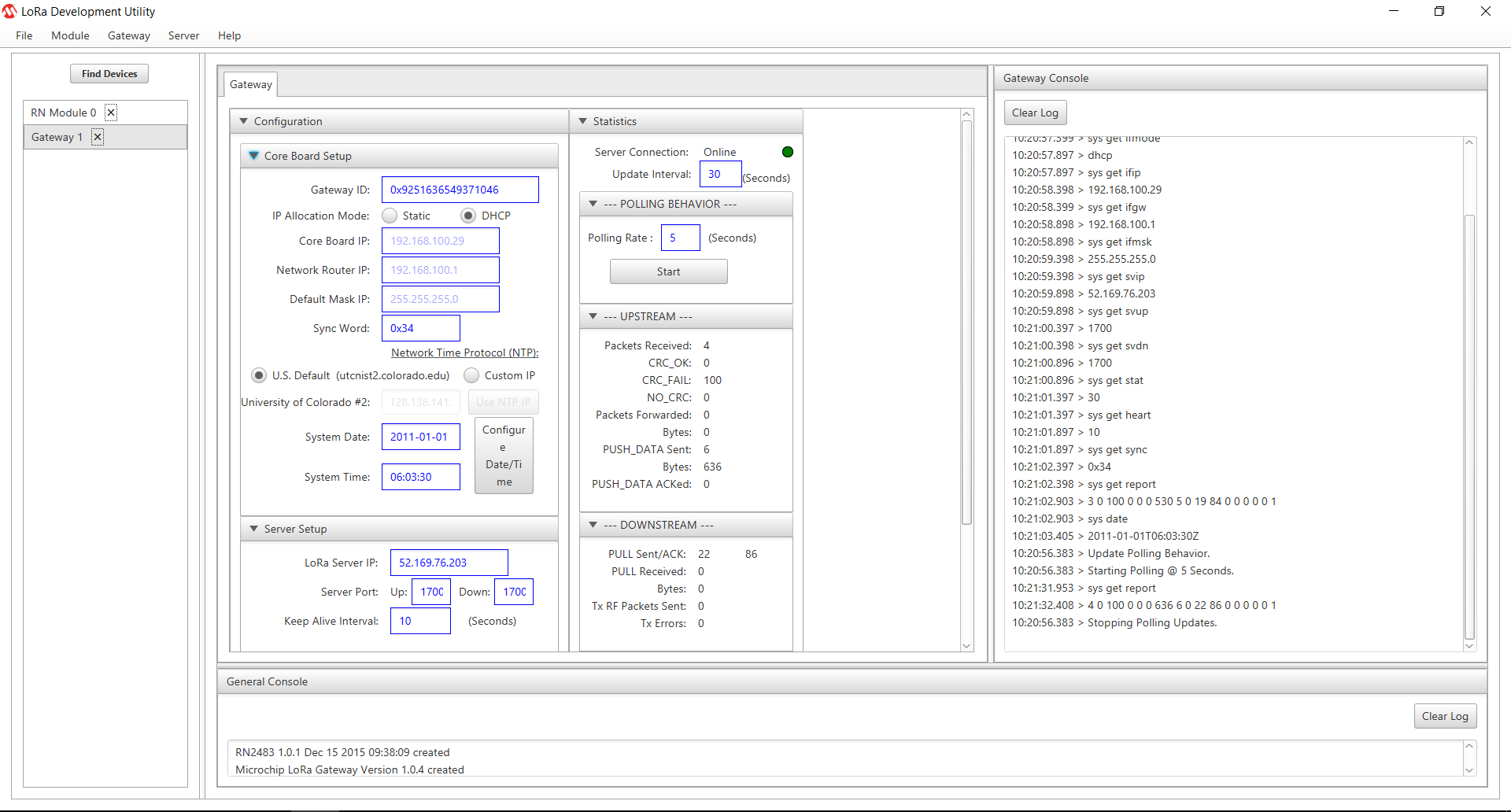Viewport: 1511px width, 812px height.
Task: Click the green server connection status indicator
Action: click(x=787, y=152)
